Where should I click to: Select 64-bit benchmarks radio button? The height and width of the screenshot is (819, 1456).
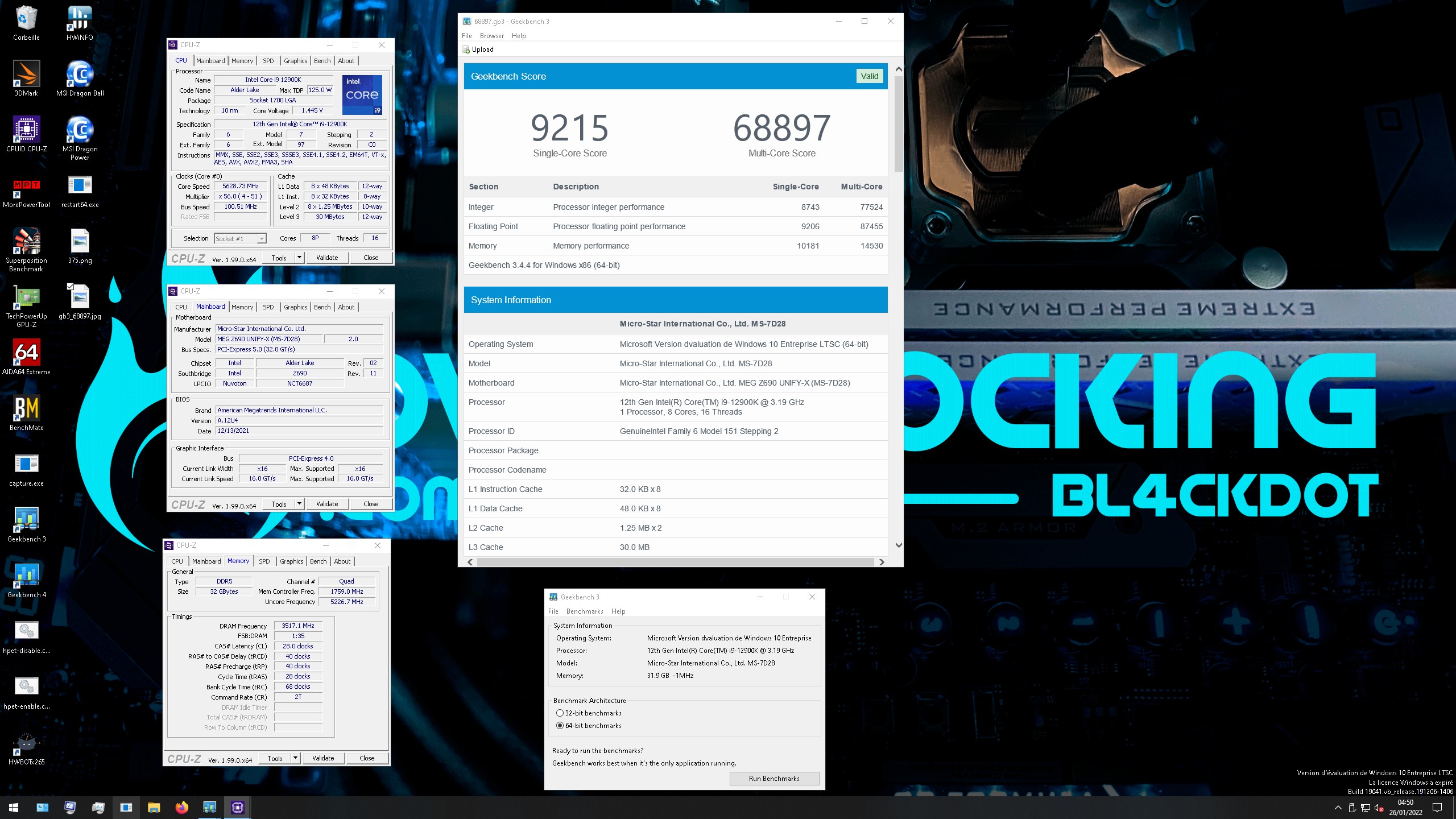[560, 726]
